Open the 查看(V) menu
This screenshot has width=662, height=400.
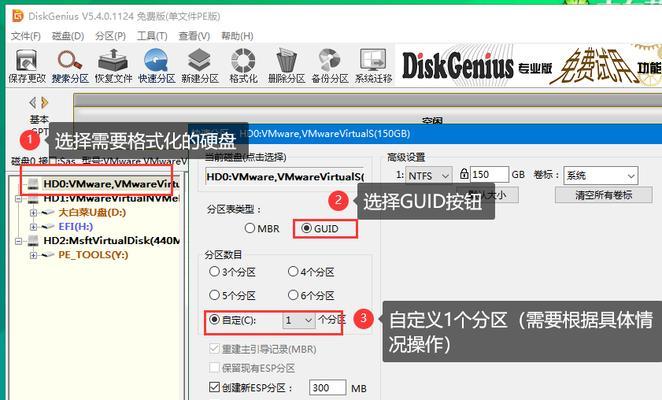click(x=194, y=36)
